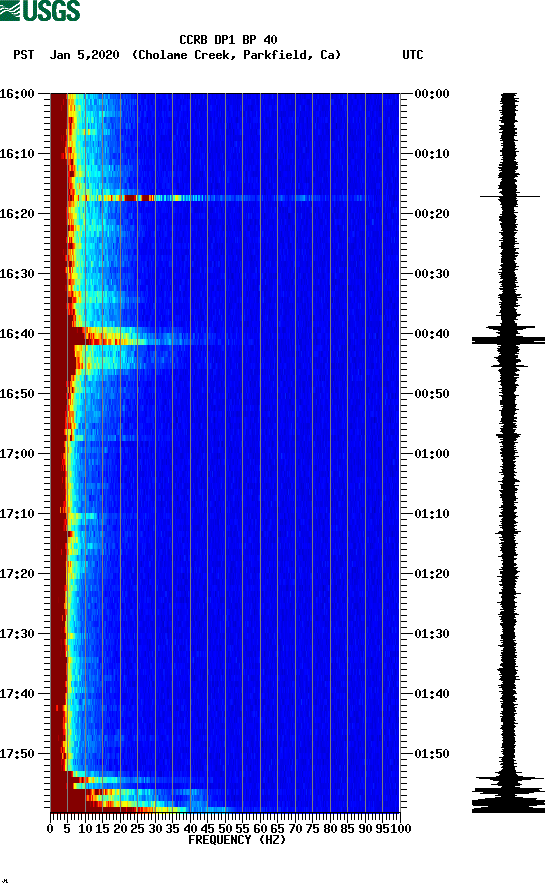Click the 17:30 PST time label
Viewport: 552px width, 892px height.
[x=17, y=634]
